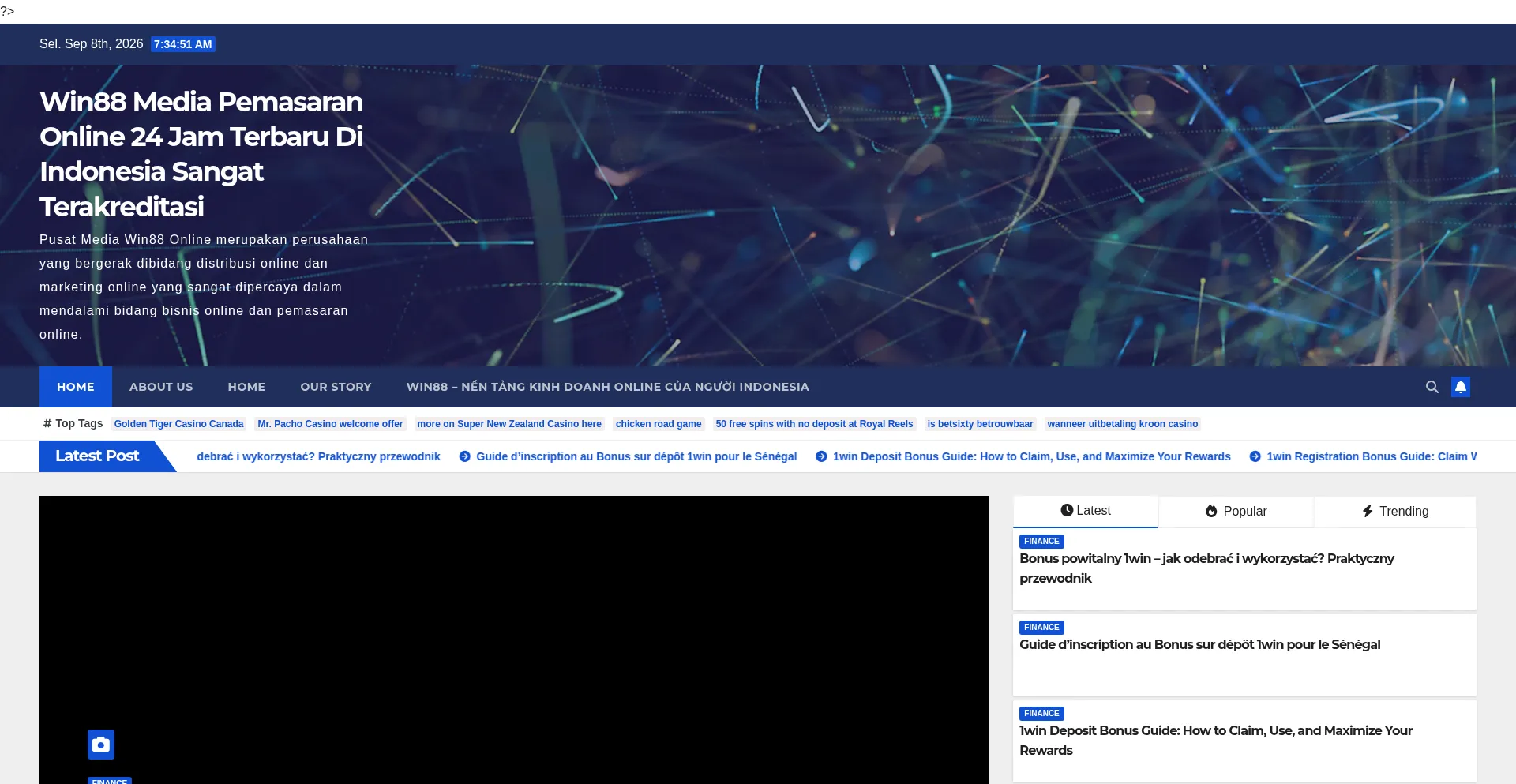The width and height of the screenshot is (1516, 784).
Task: Open the search magnifier icon in navbar
Action: click(x=1432, y=387)
